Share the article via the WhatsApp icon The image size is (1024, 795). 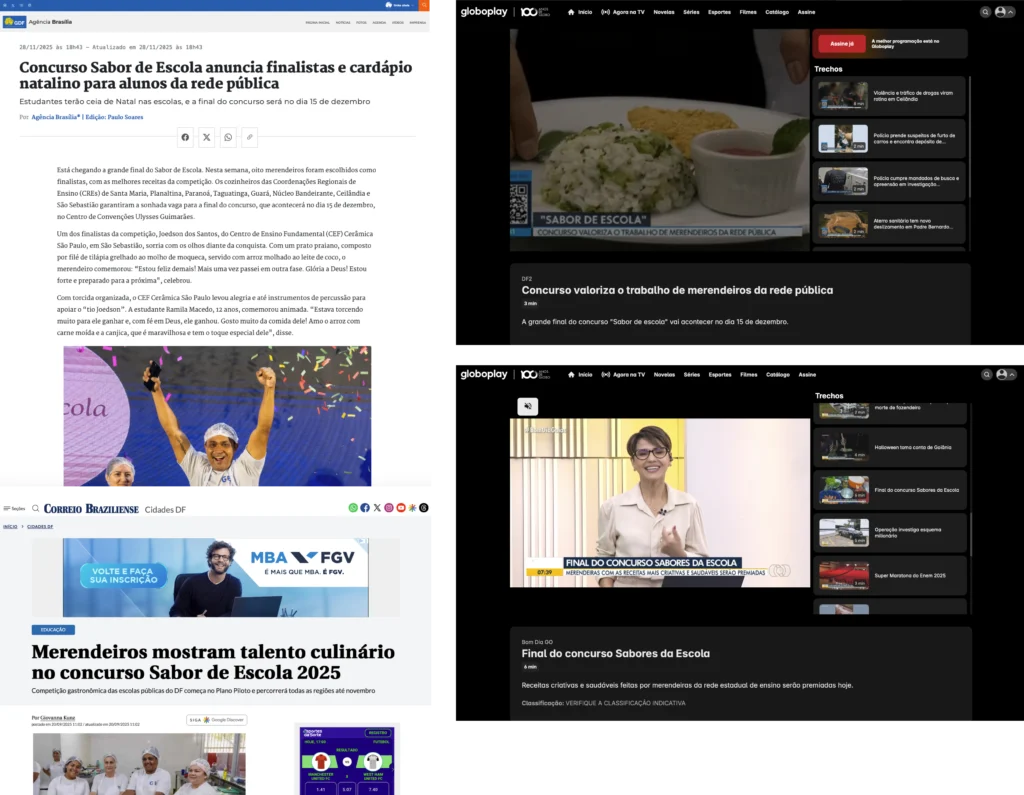[228, 137]
